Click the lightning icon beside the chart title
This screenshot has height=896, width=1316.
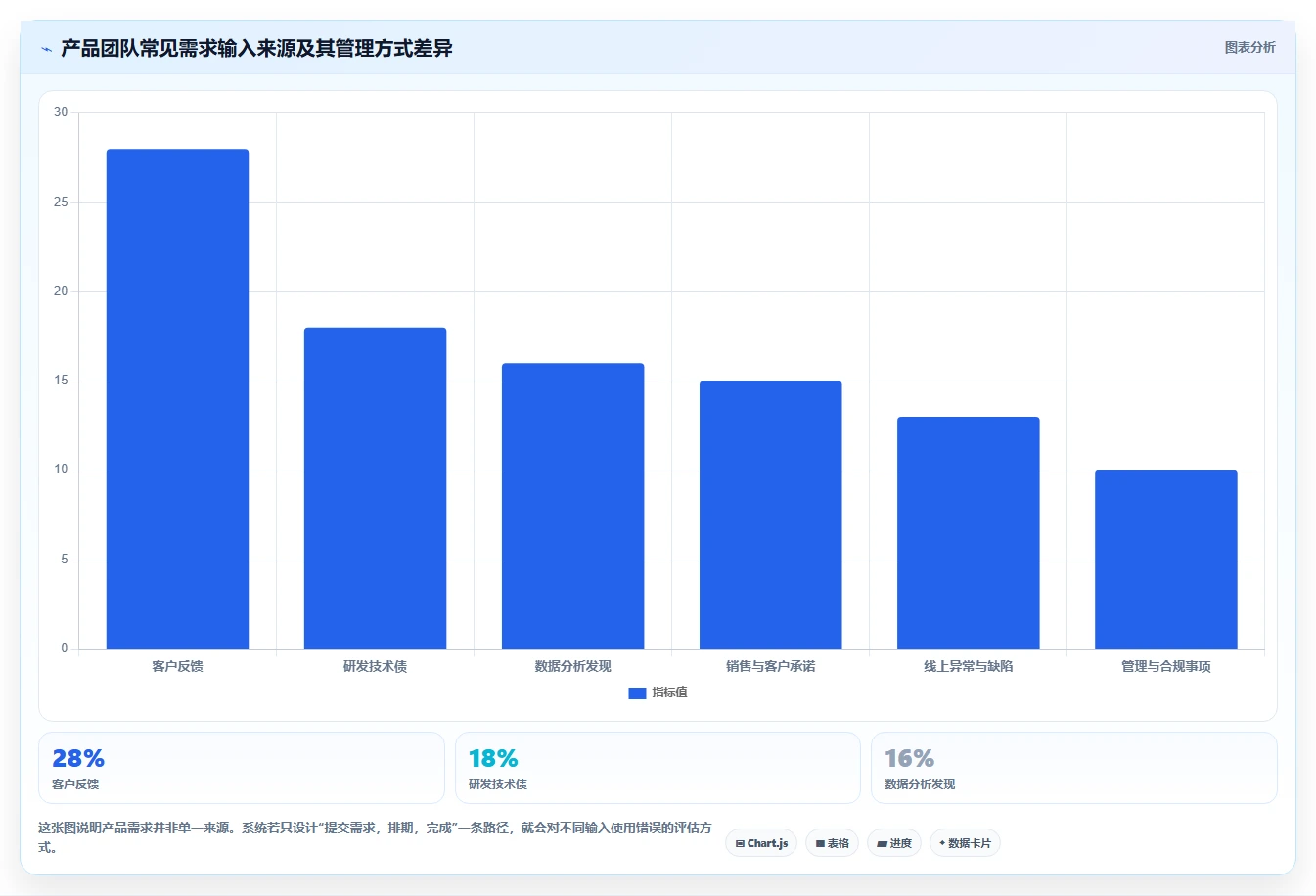point(46,49)
